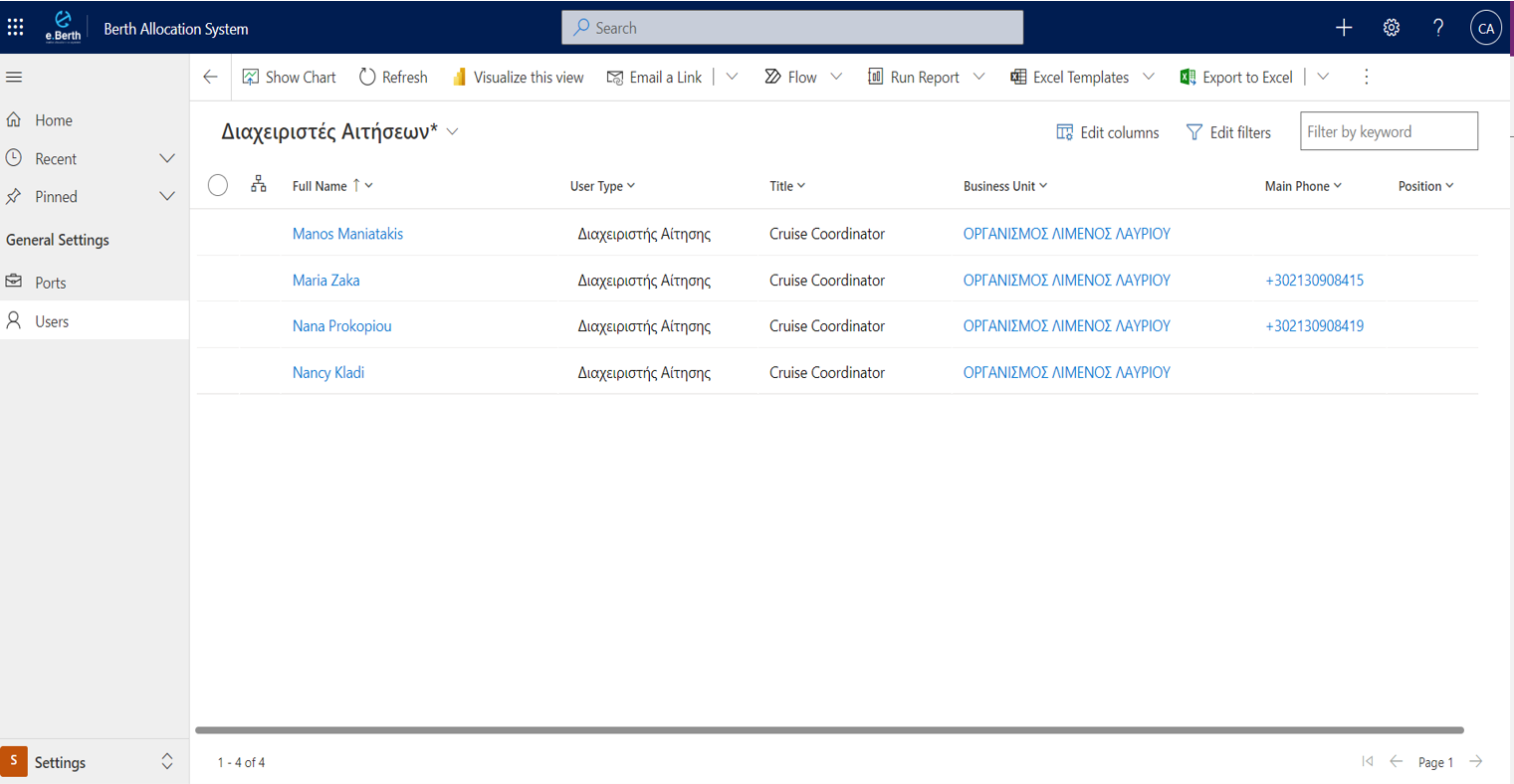Click Visualize this view
Viewport: 1514px width, 784px height.
coord(518,77)
